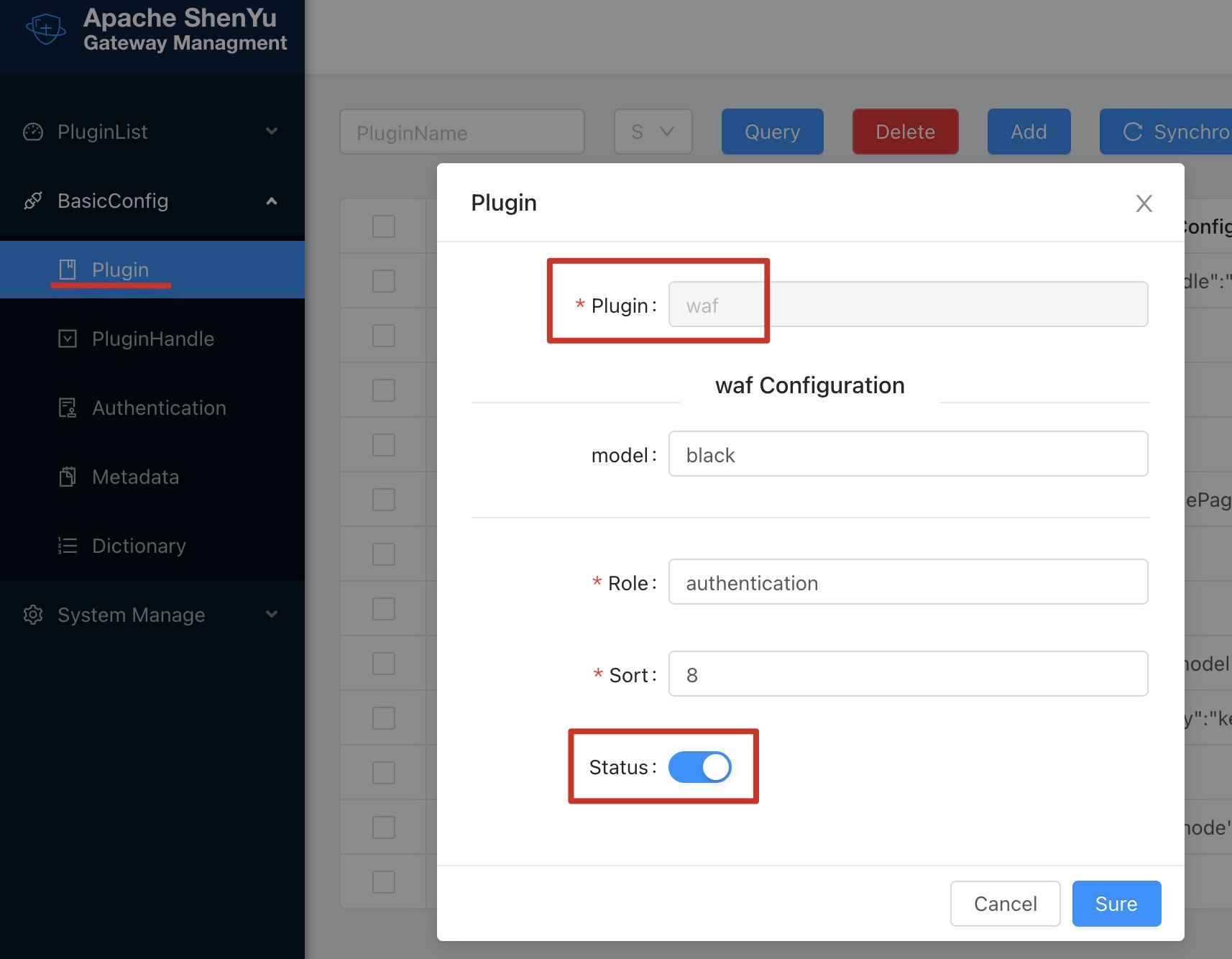Click the Cancel button
The width and height of the screenshot is (1232, 959).
coord(1005,904)
